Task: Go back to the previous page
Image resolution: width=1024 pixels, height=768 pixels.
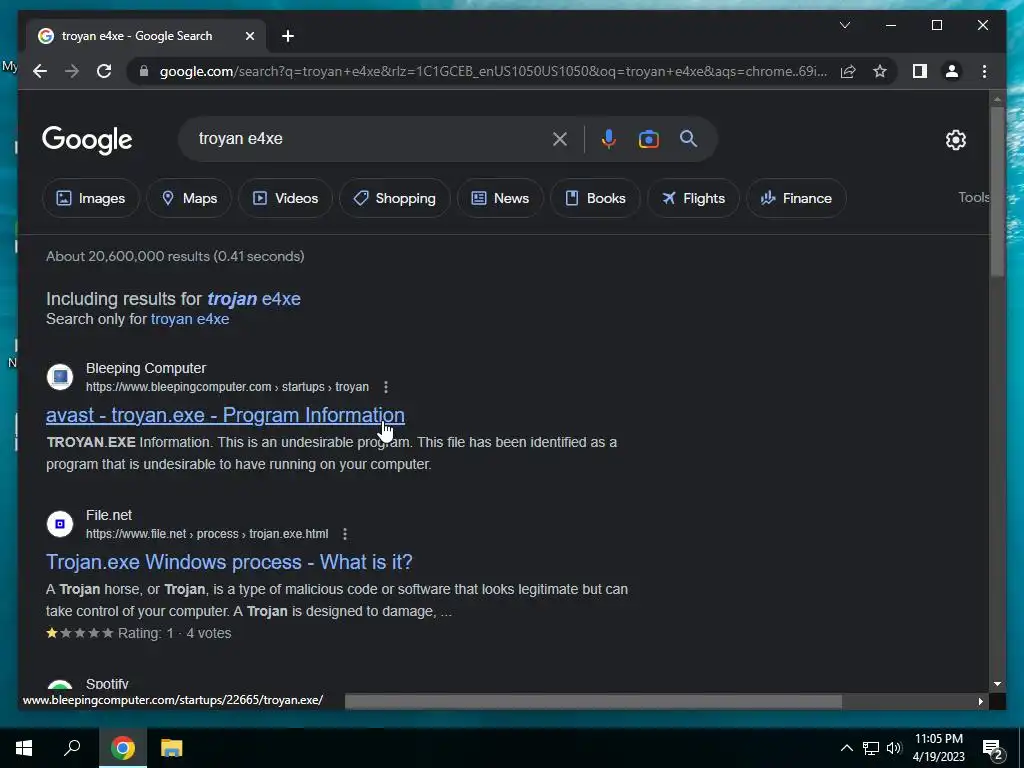Action: point(40,71)
